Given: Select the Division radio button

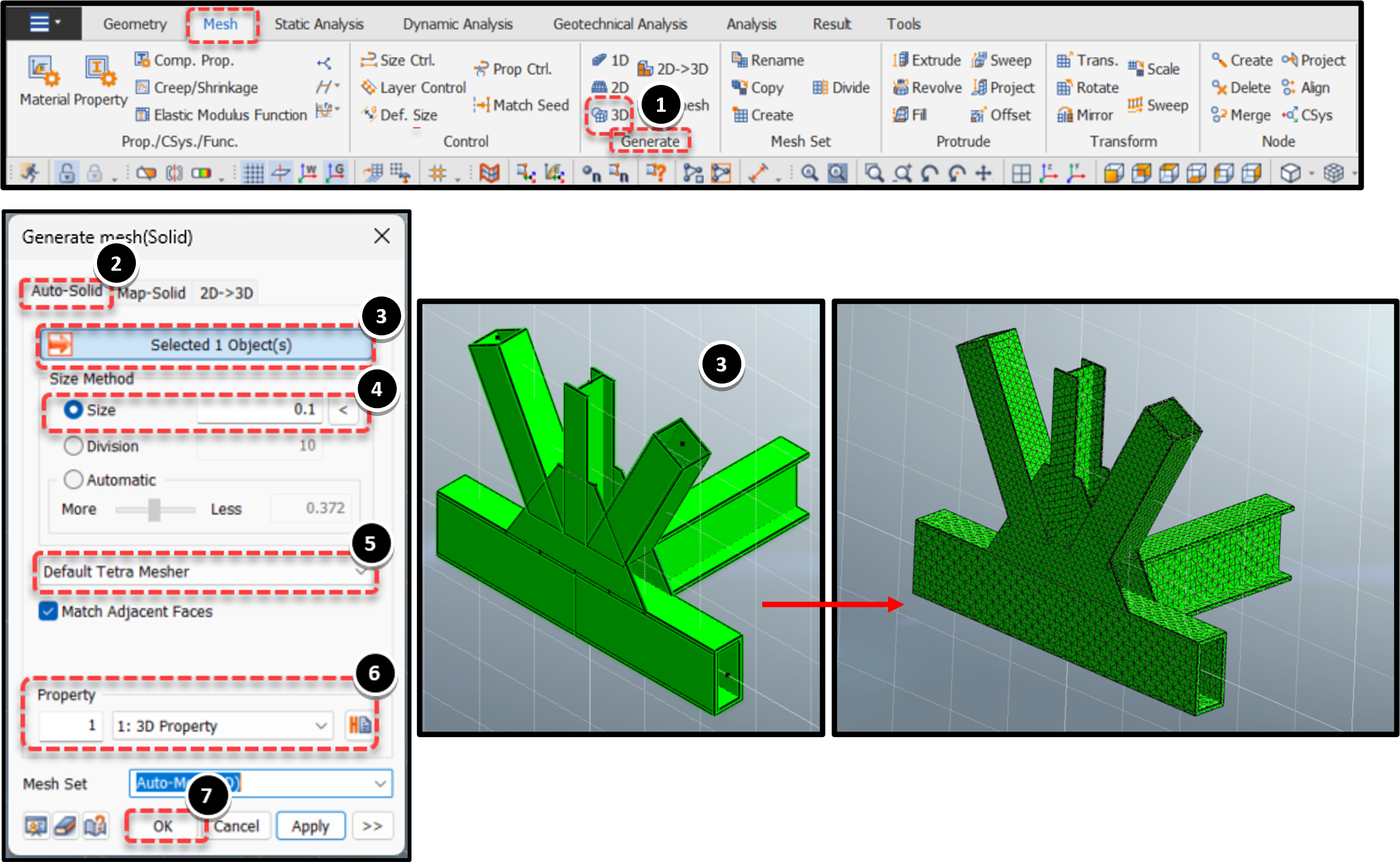Looking at the screenshot, I should pos(73,446).
